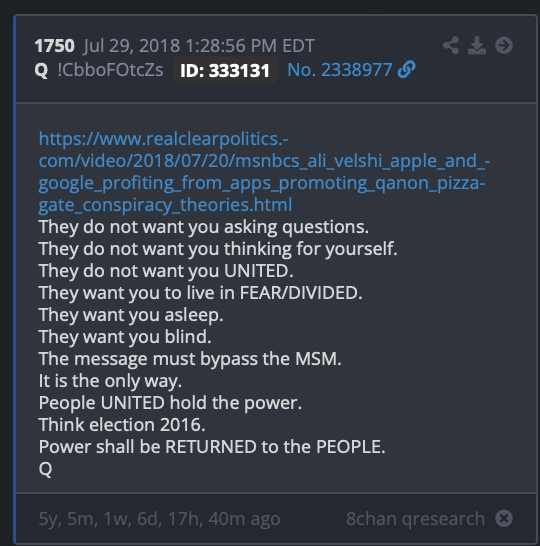Click the 'gate_conspiracy_theories.html' part of the URL
The height and width of the screenshot is (546, 540).
(x=165, y=204)
